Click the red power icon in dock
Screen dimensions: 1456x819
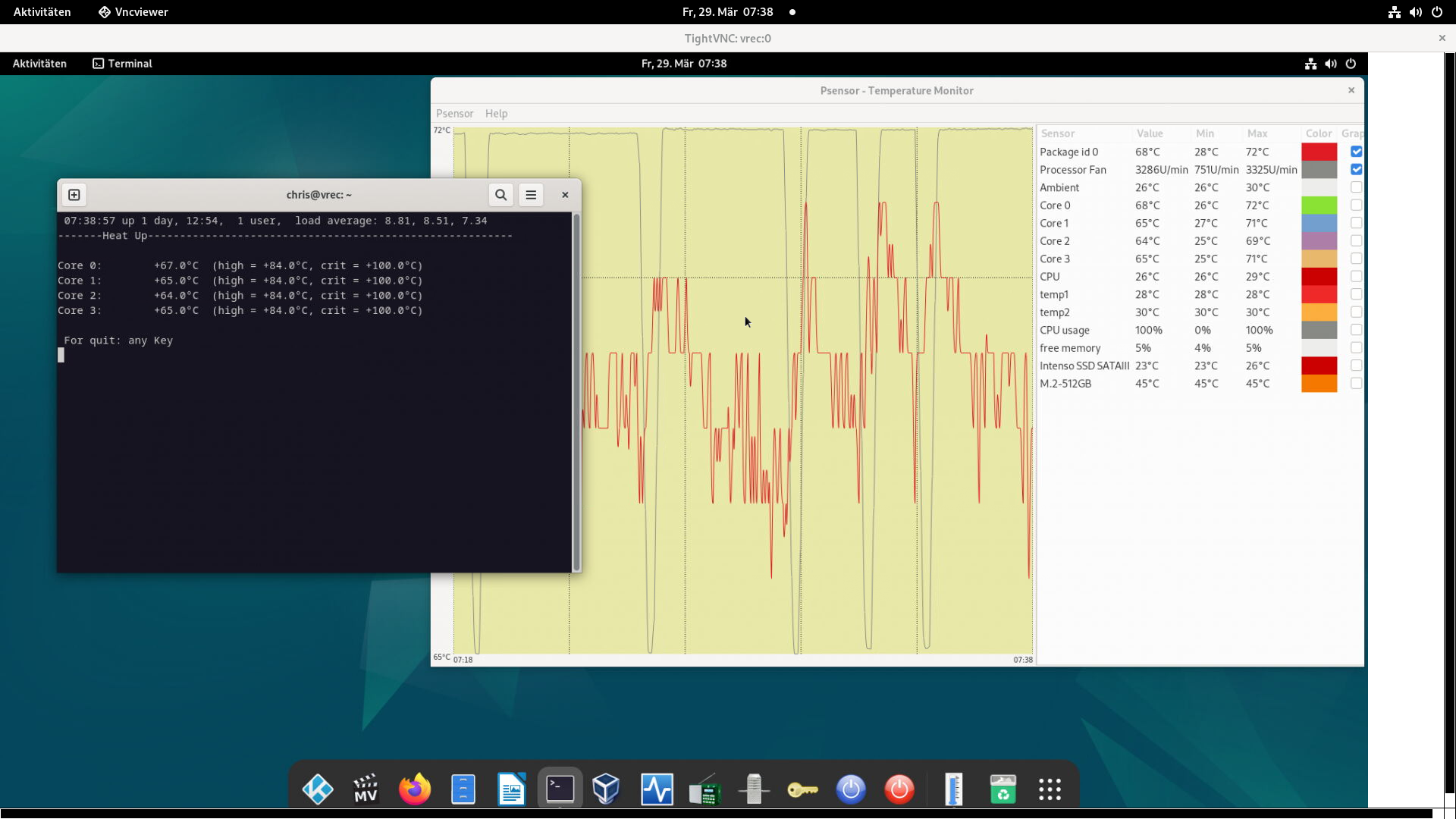tap(899, 789)
